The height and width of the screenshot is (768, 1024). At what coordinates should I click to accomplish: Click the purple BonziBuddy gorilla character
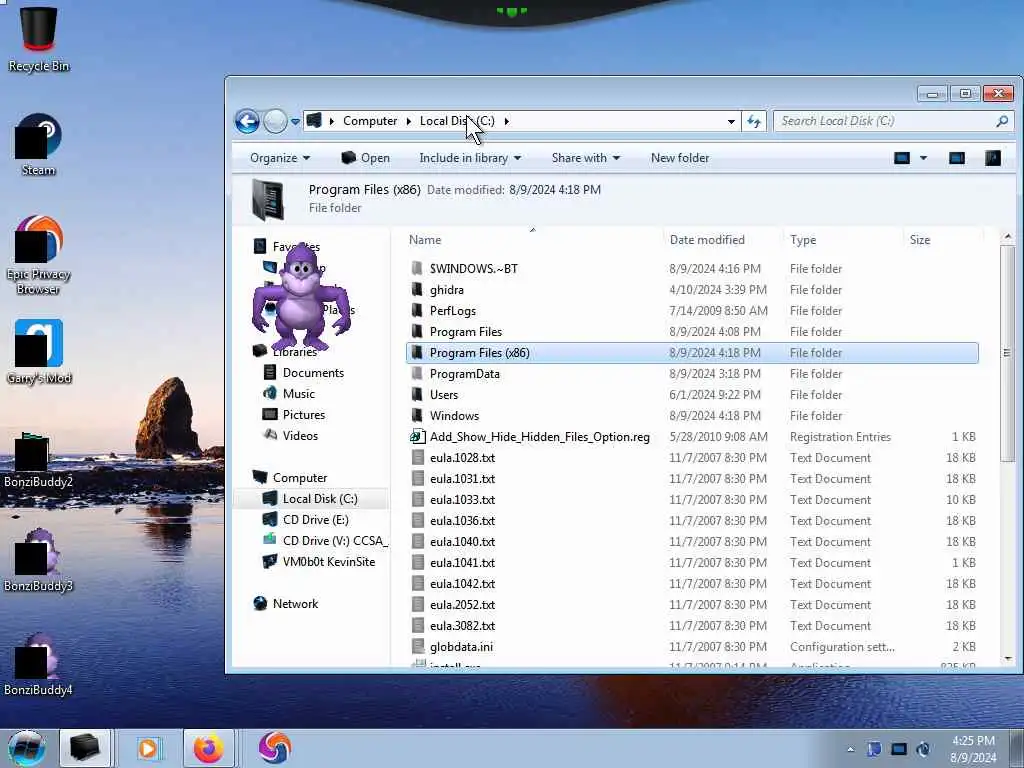point(302,297)
